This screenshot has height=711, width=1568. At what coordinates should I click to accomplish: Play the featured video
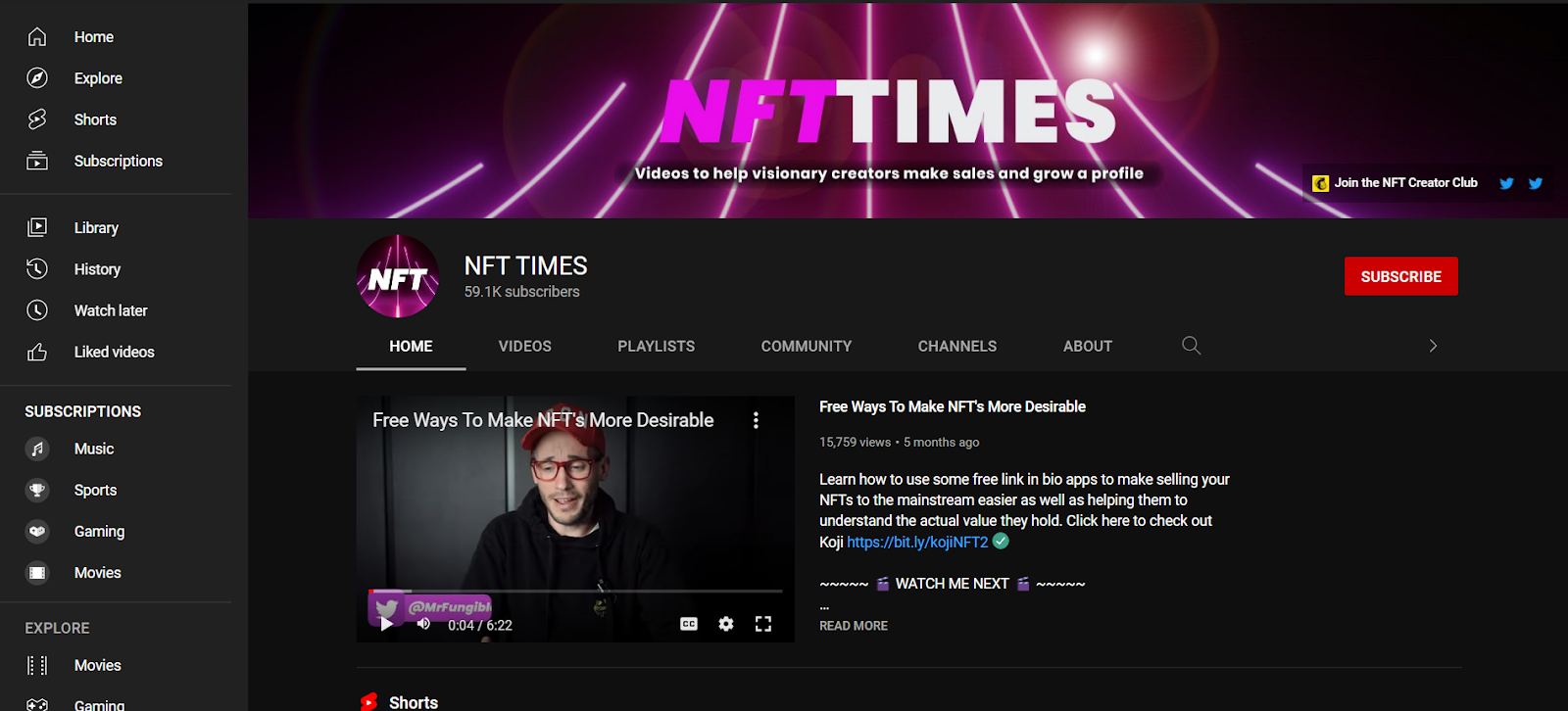[x=386, y=624]
